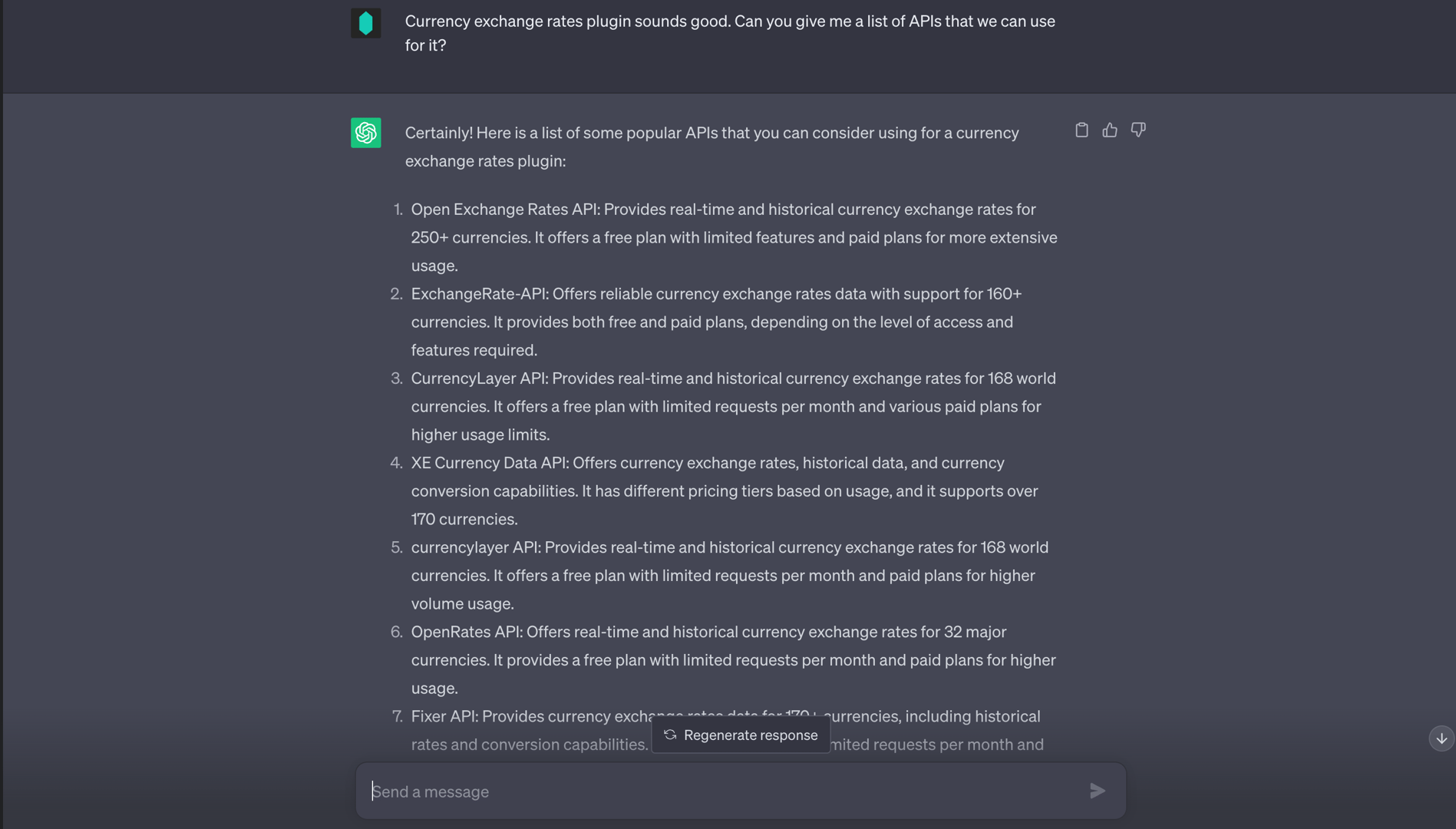
Task: Click the green ChatGPT logo avatar
Action: pyautogui.click(x=365, y=133)
